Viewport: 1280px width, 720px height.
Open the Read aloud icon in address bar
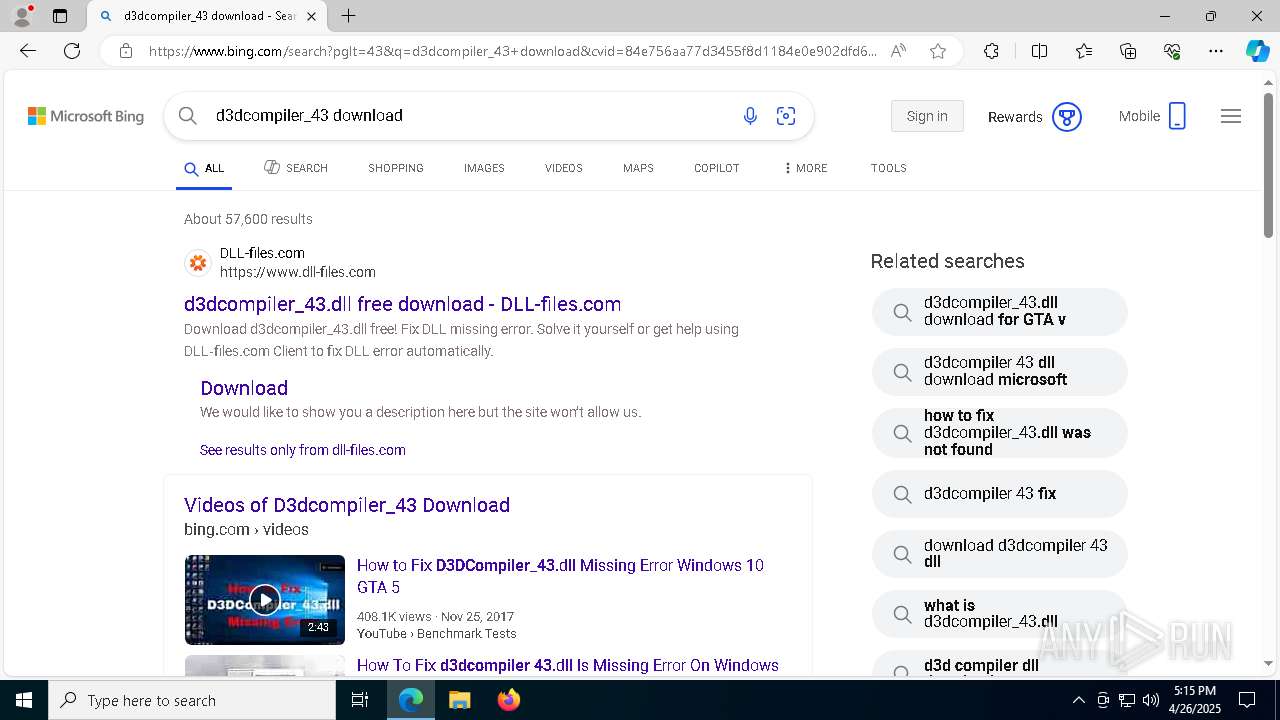(x=898, y=51)
